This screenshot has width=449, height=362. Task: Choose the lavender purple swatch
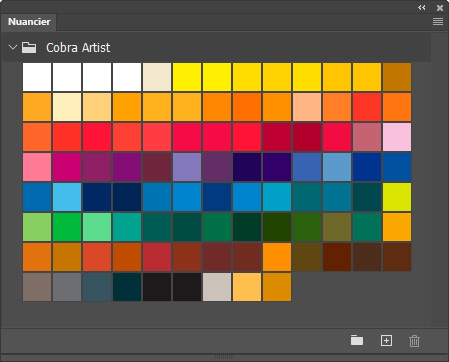(x=187, y=167)
